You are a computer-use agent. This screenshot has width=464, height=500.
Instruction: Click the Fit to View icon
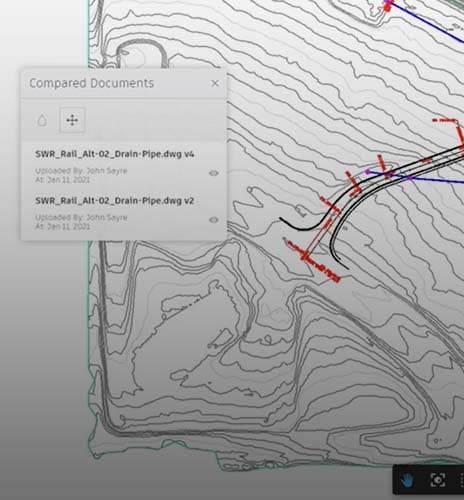[438, 480]
